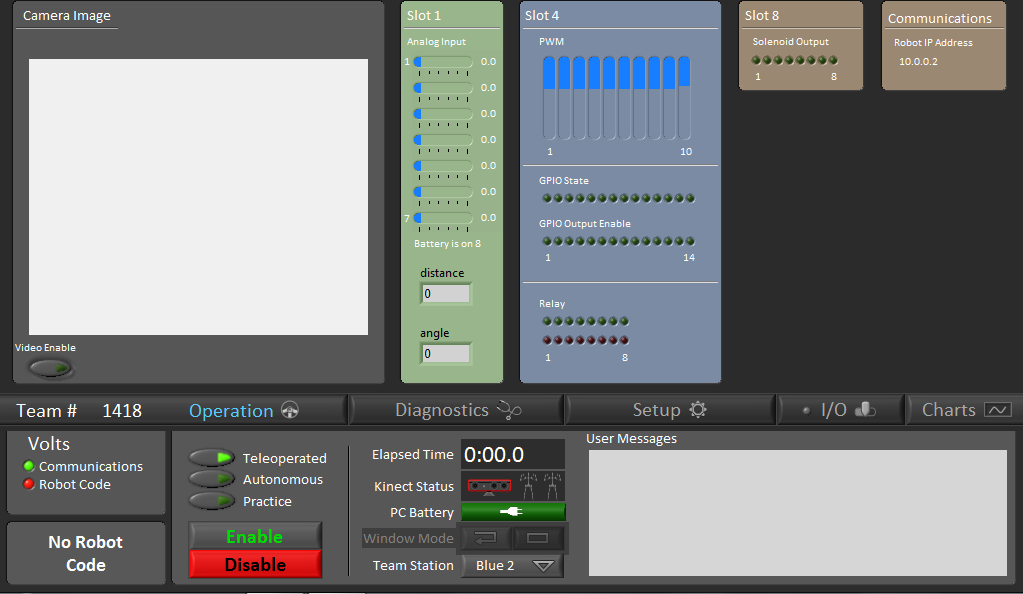Click the User Messages text area
The height and width of the screenshot is (594, 1023).
pos(797,513)
